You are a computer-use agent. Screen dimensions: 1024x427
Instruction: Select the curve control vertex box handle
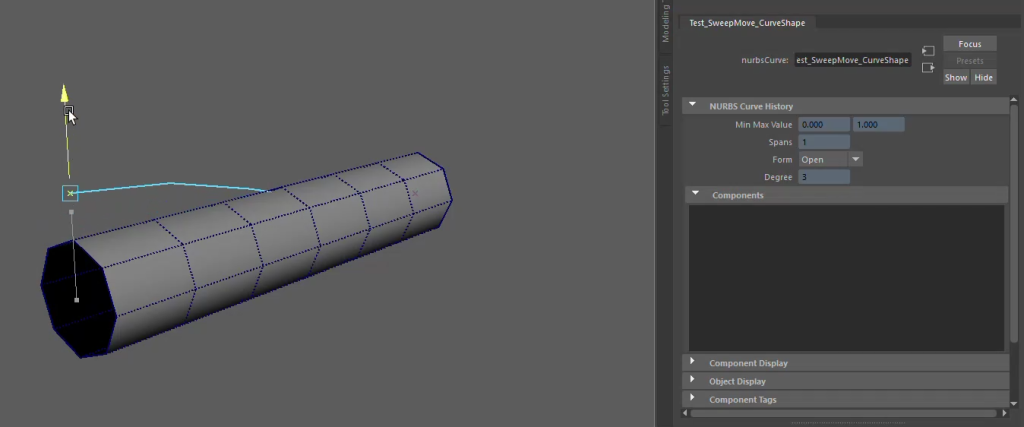pyautogui.click(x=70, y=193)
